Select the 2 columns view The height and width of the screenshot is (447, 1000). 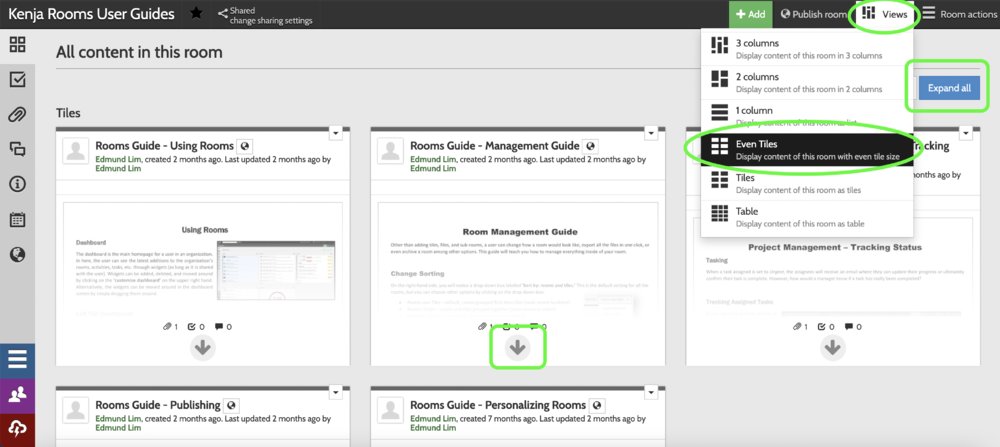(807, 82)
